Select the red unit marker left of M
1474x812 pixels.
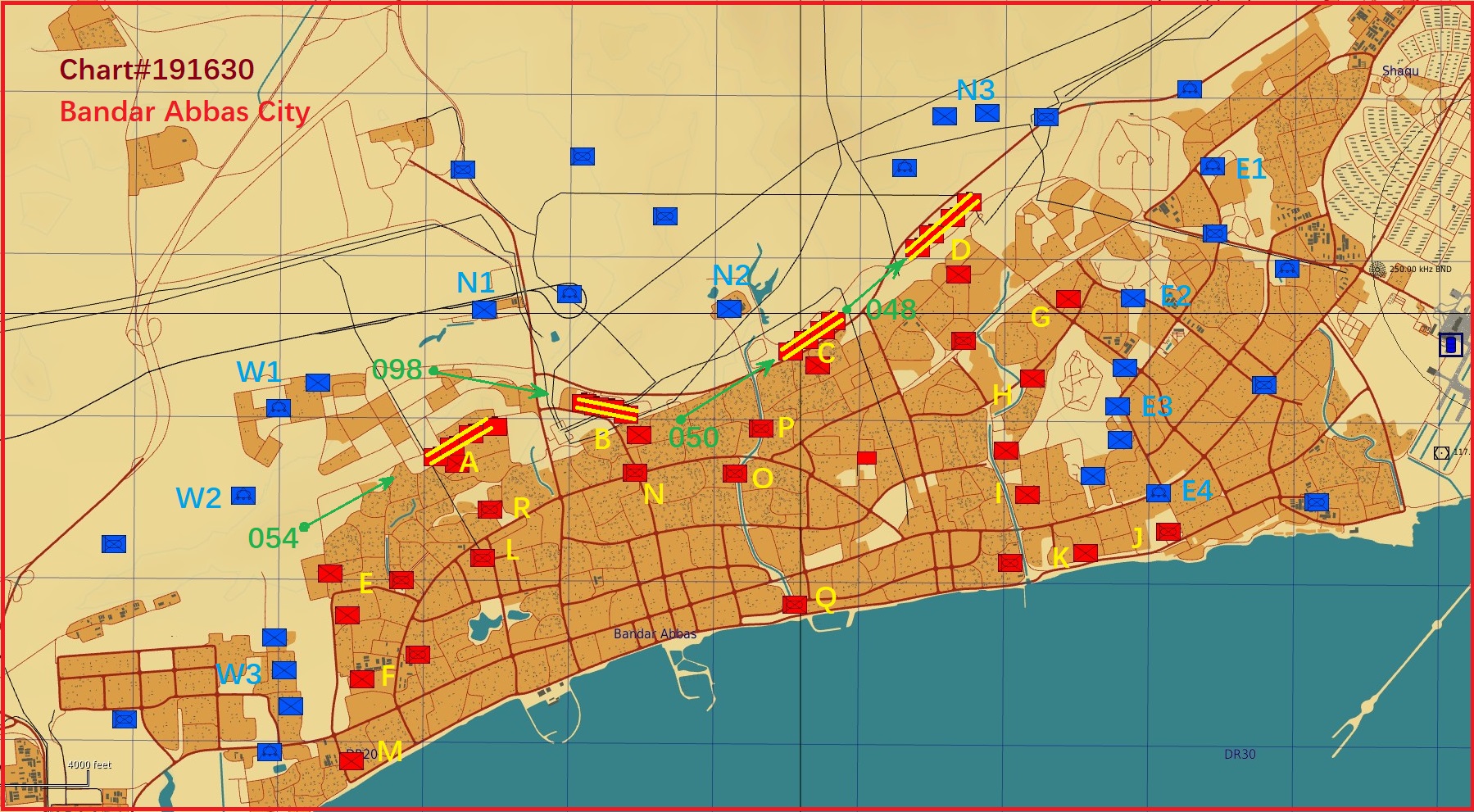[x=351, y=760]
